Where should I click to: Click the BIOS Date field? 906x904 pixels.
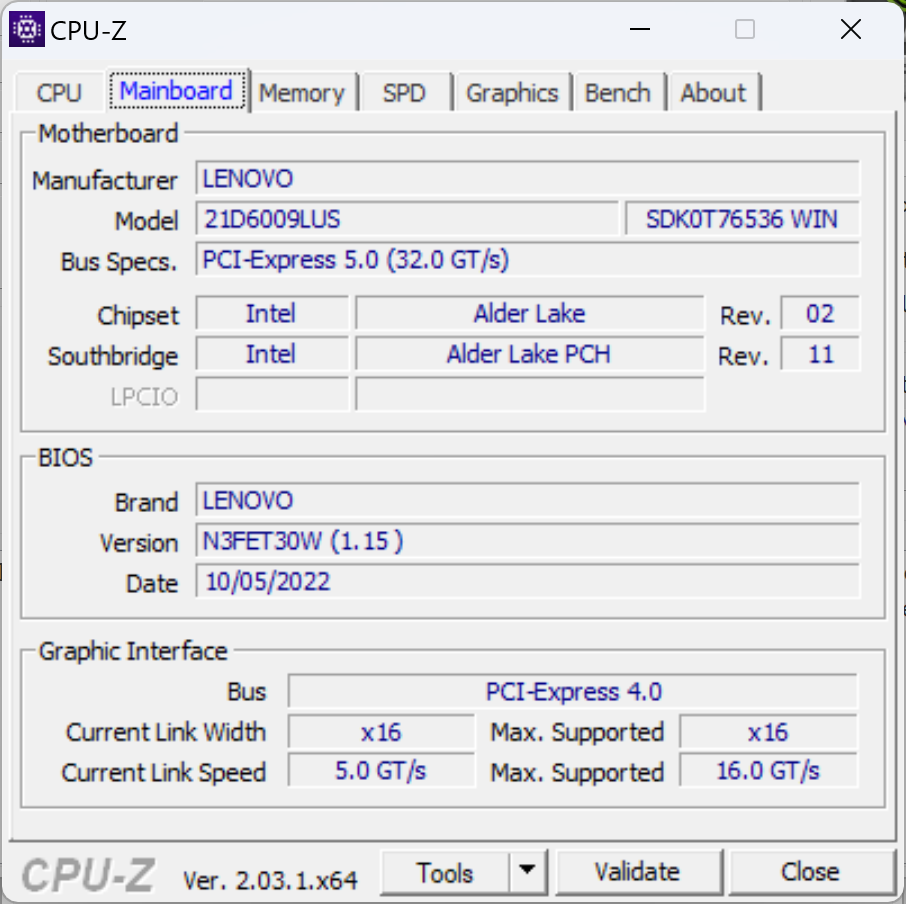click(x=527, y=582)
